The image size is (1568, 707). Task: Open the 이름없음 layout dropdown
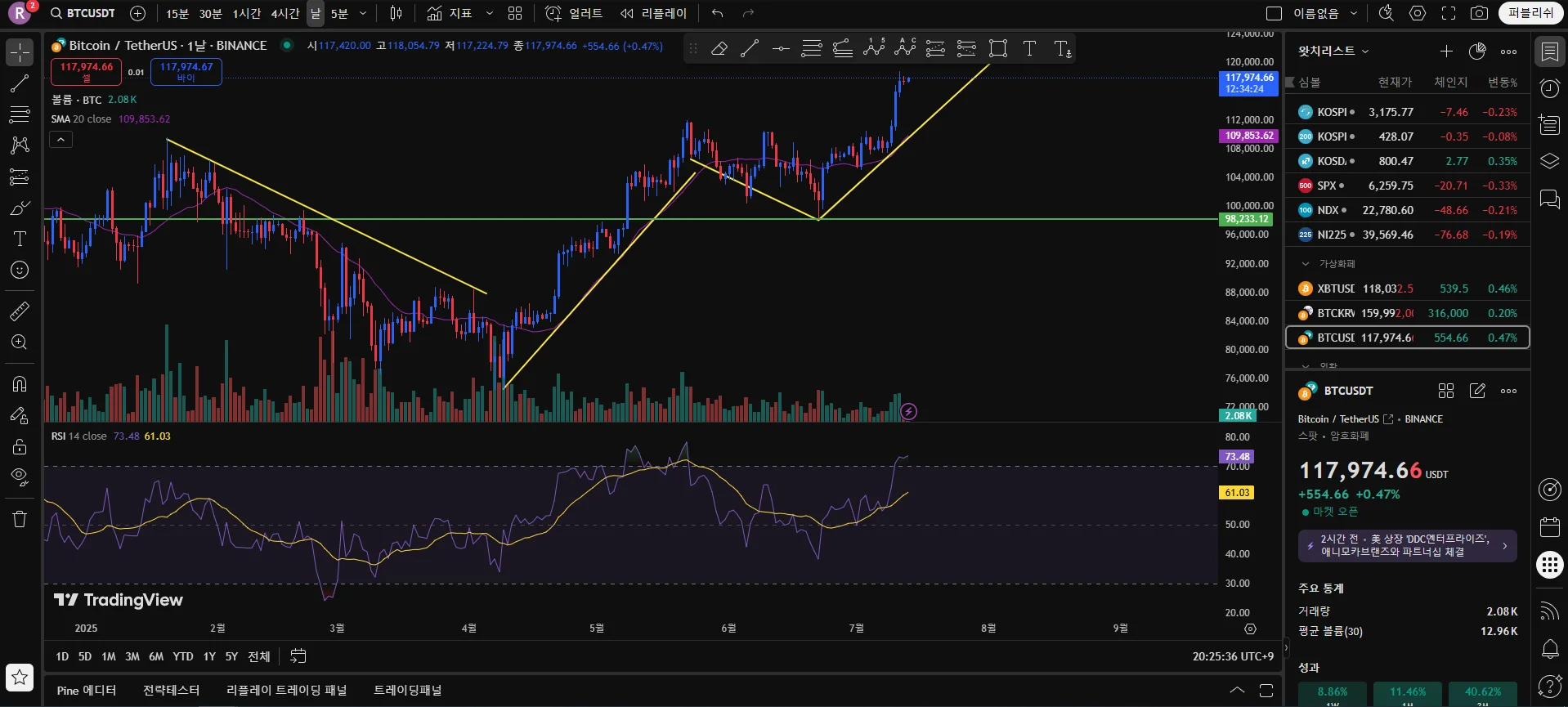[x=1326, y=13]
